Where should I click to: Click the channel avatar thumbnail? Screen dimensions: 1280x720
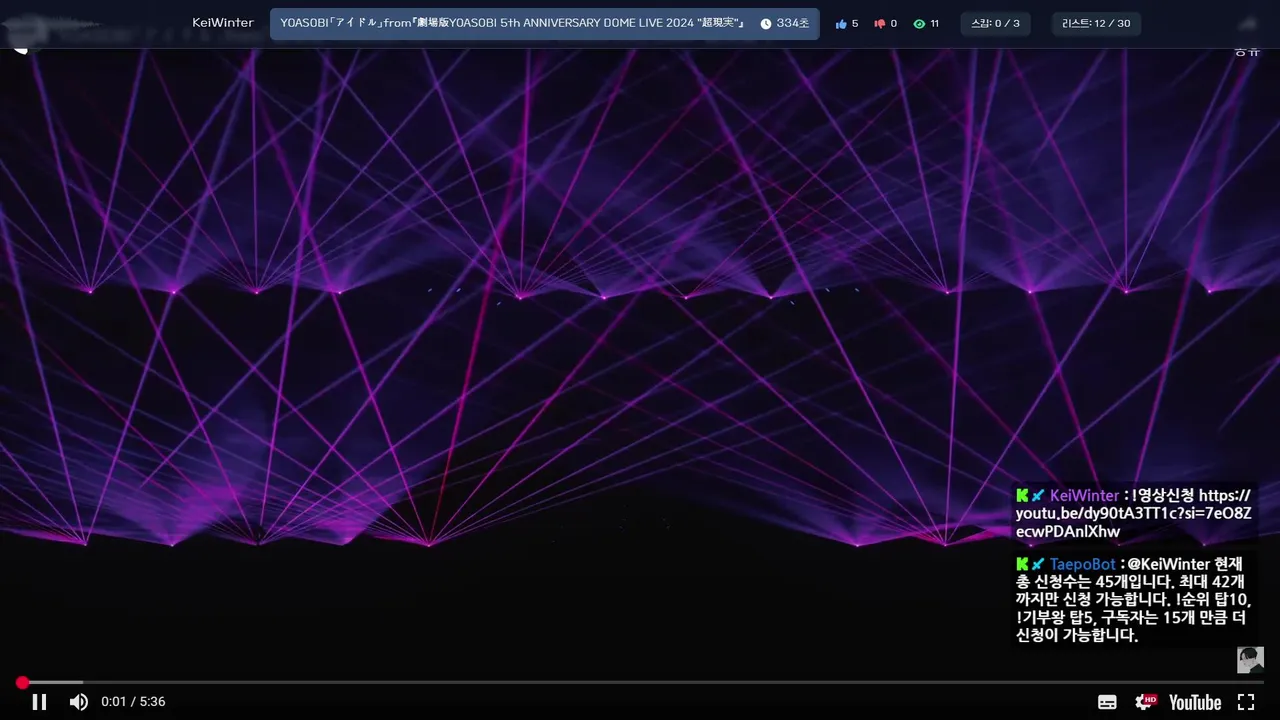pos(1250,659)
